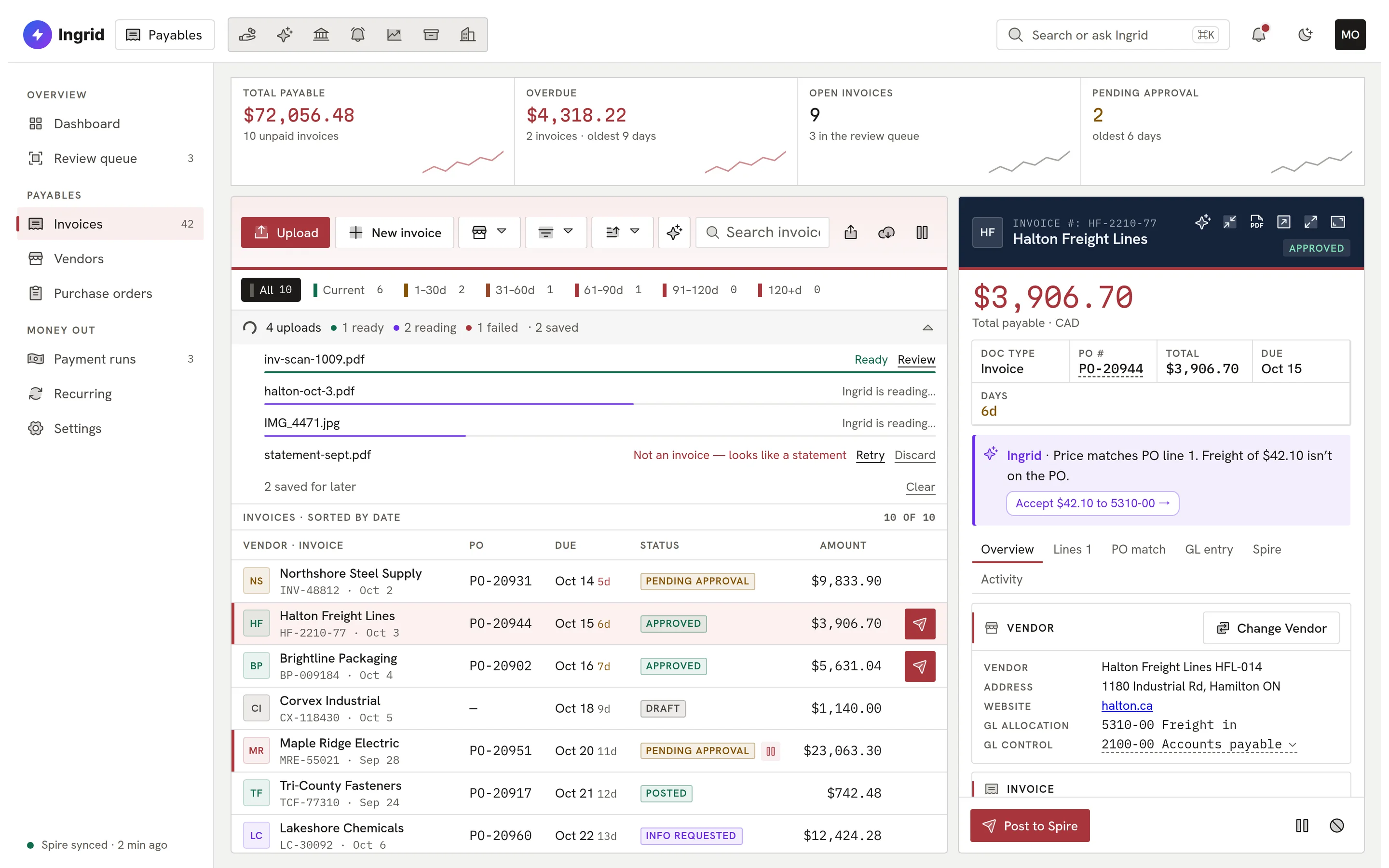Viewport: 1389px width, 868px height.
Task: Click the collapse arrows icon in invoice header
Action: (x=1229, y=222)
